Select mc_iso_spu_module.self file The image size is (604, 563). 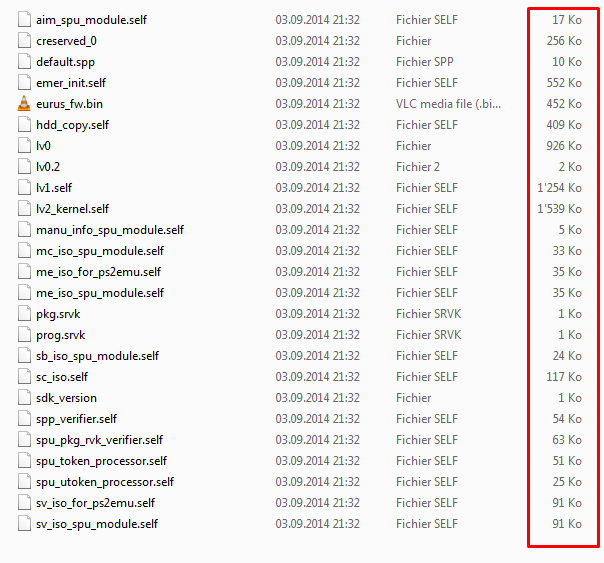100,251
